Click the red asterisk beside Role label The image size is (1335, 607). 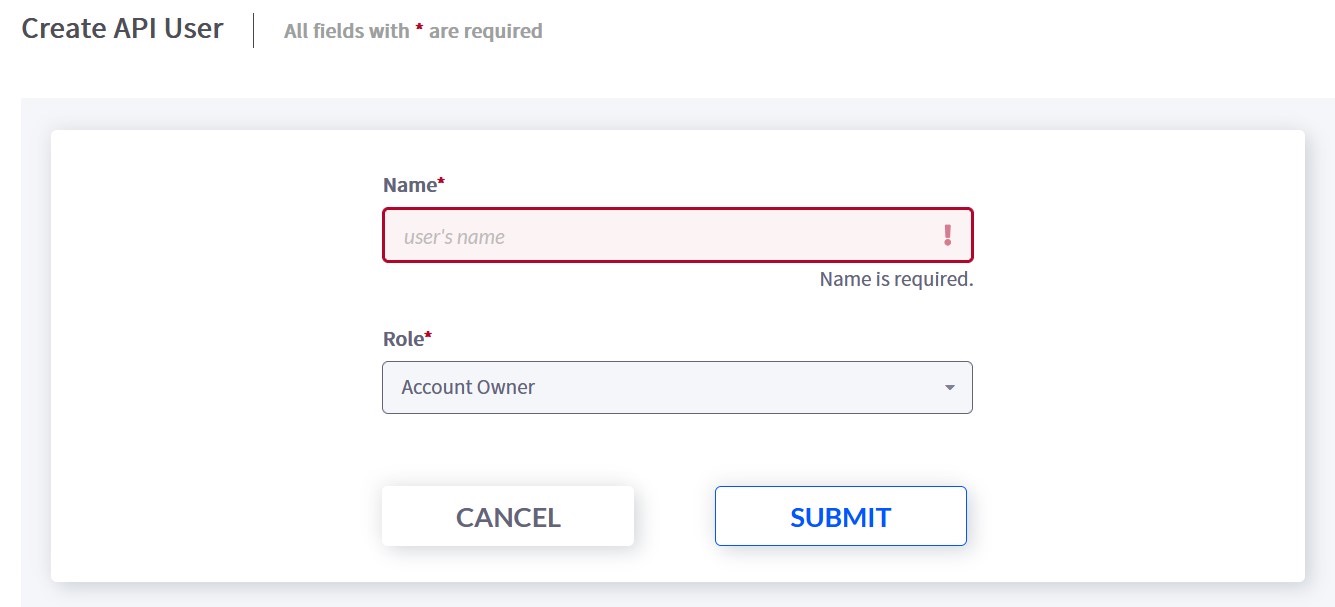point(428,336)
